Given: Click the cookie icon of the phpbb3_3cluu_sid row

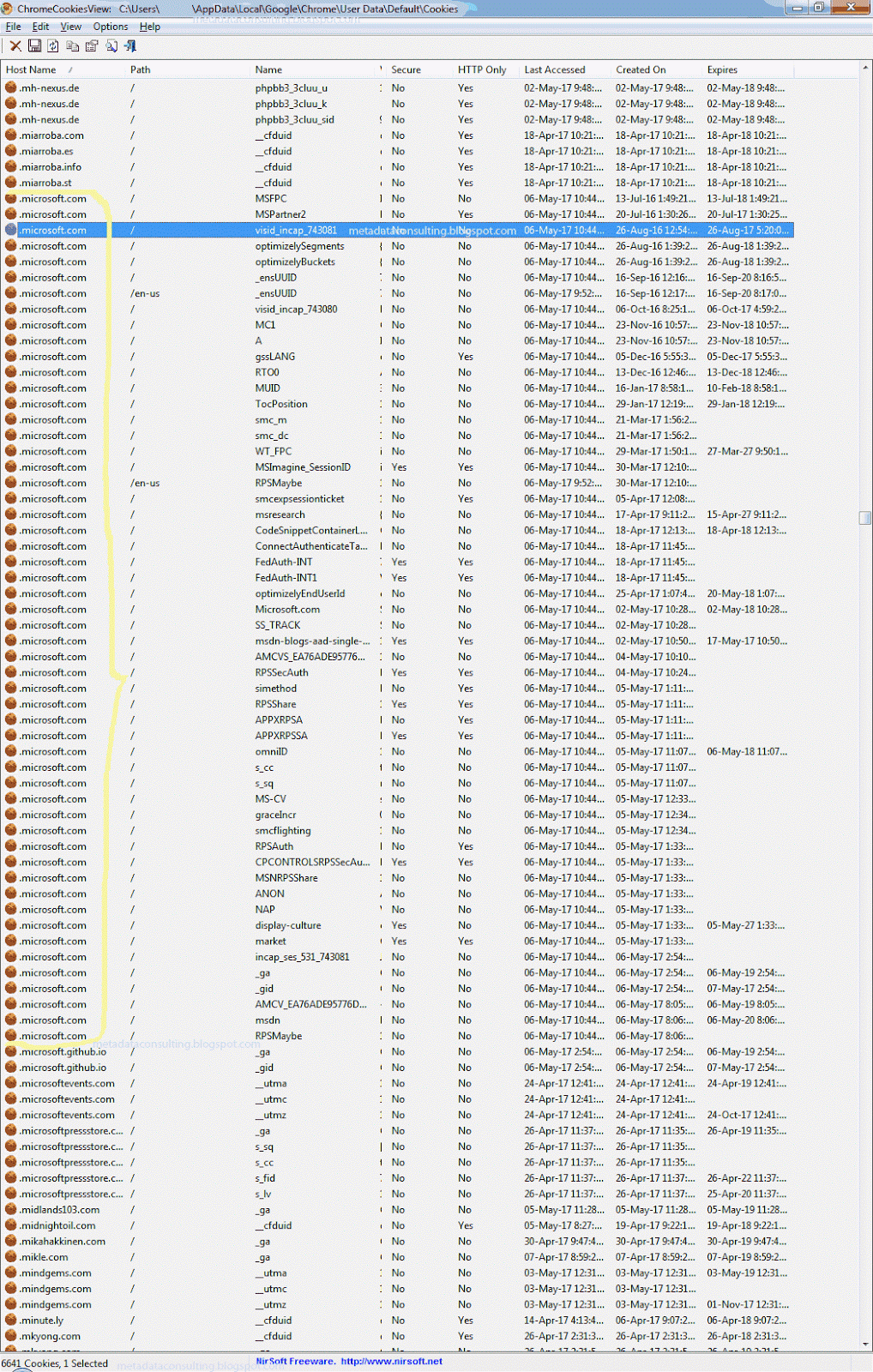Looking at the screenshot, I should click(11, 120).
